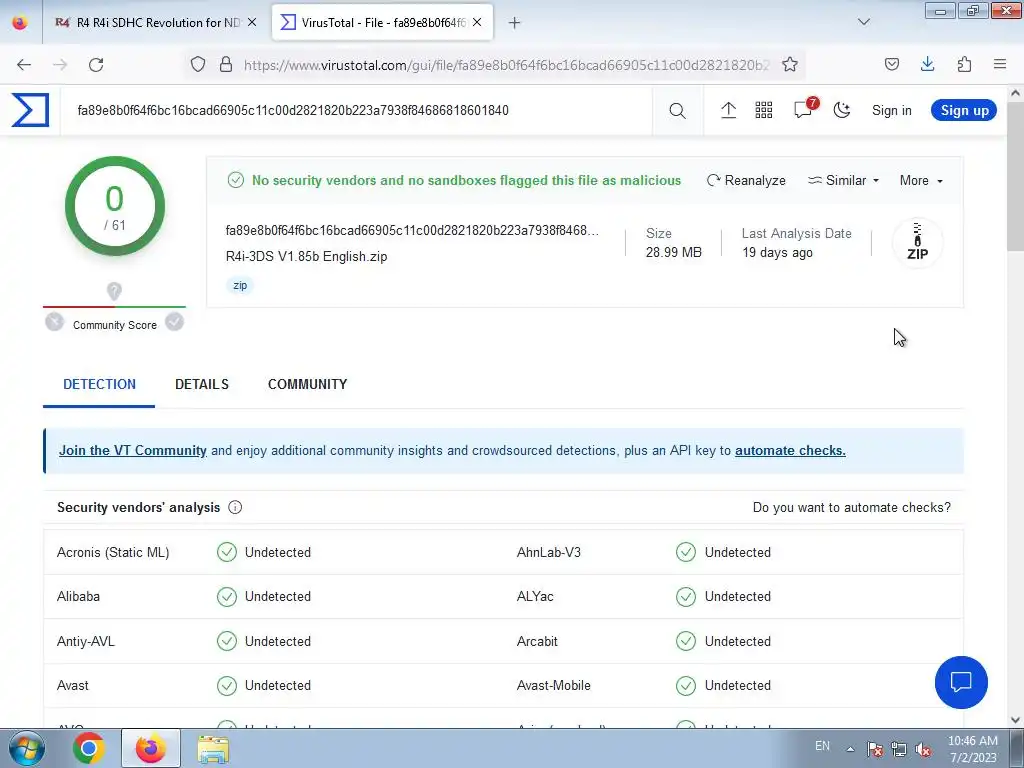Reload the page

click(x=96, y=64)
